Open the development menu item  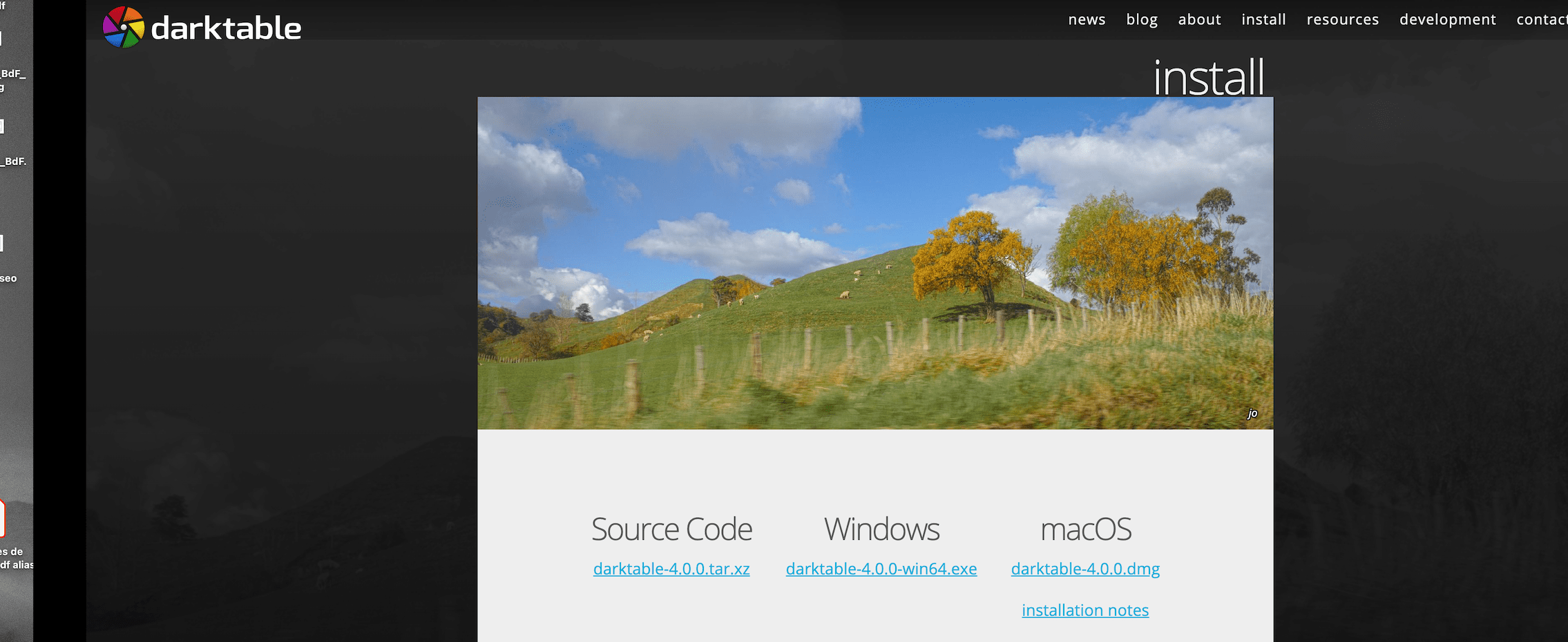tap(1447, 19)
